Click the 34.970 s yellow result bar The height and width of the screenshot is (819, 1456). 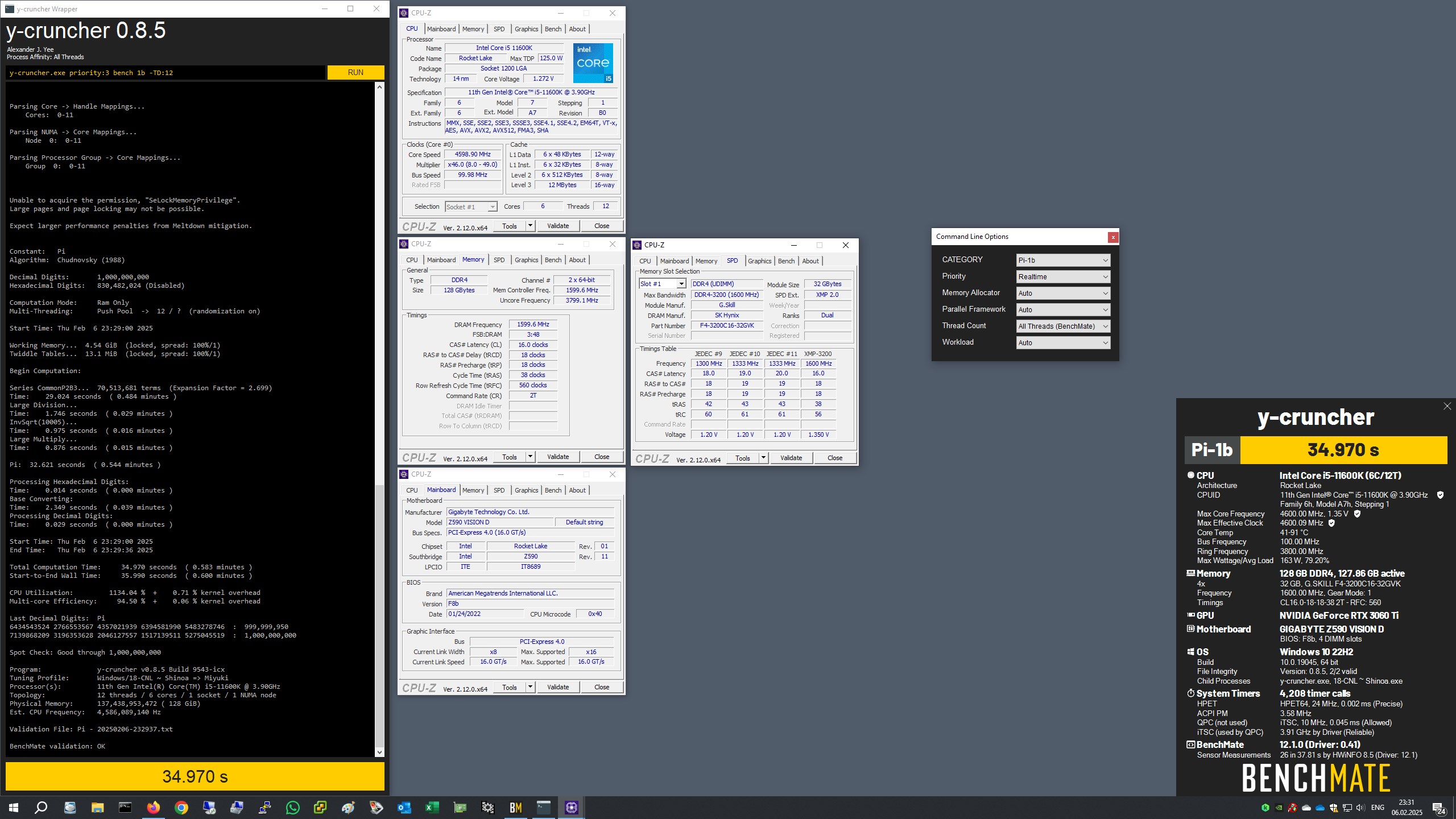point(195,776)
